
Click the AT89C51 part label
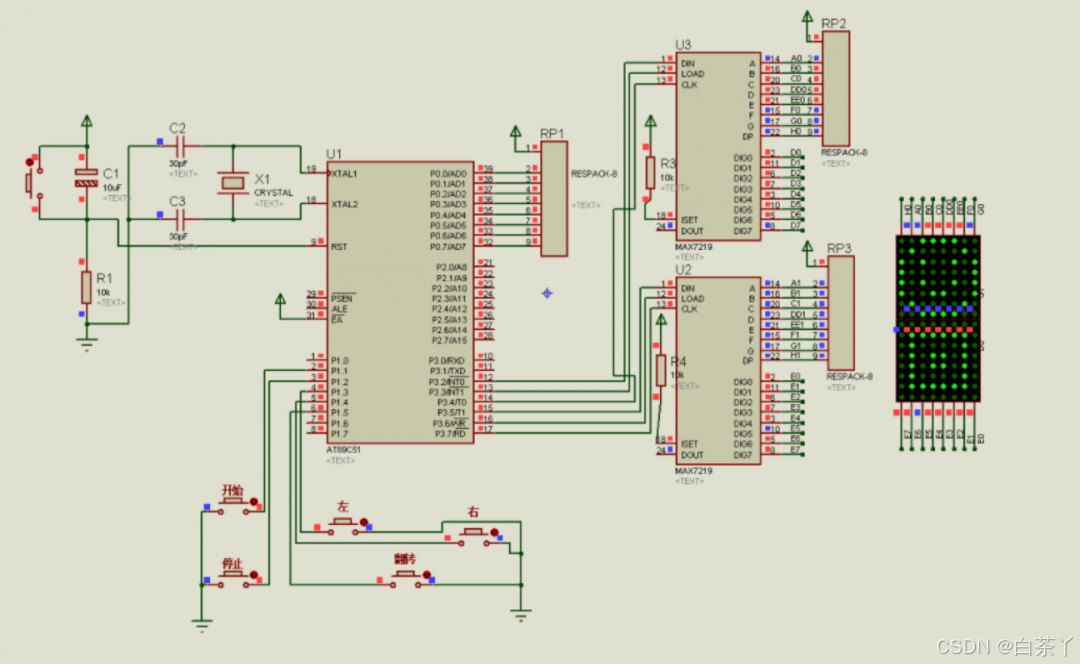pyautogui.click(x=343, y=450)
